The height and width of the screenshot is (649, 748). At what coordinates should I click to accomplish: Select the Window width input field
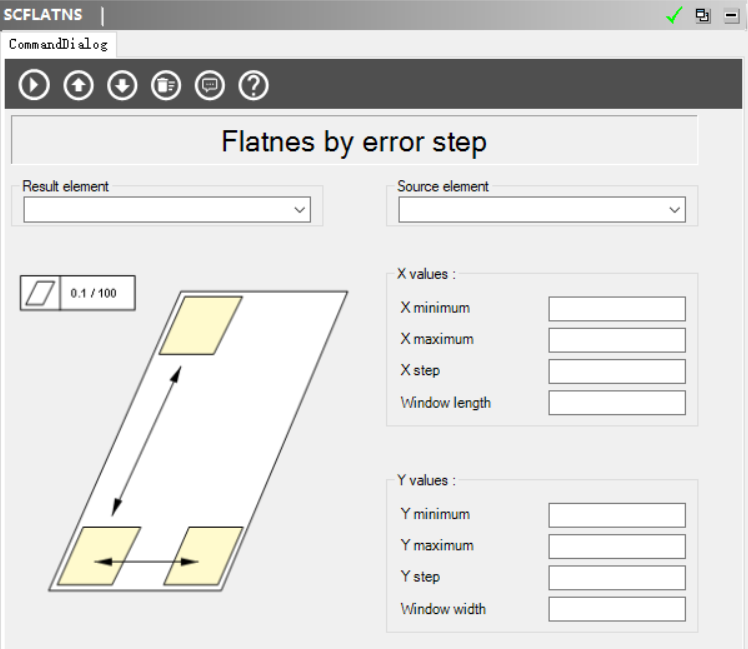tap(616, 609)
